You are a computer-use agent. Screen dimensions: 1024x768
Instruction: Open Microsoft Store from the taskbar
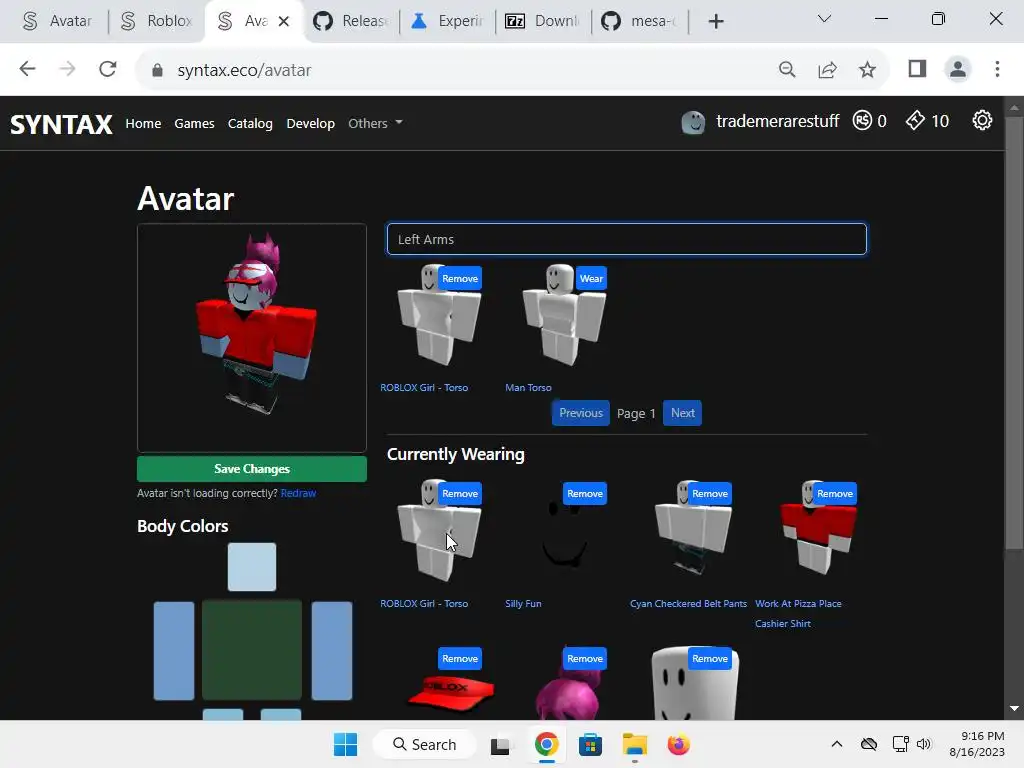(x=590, y=745)
